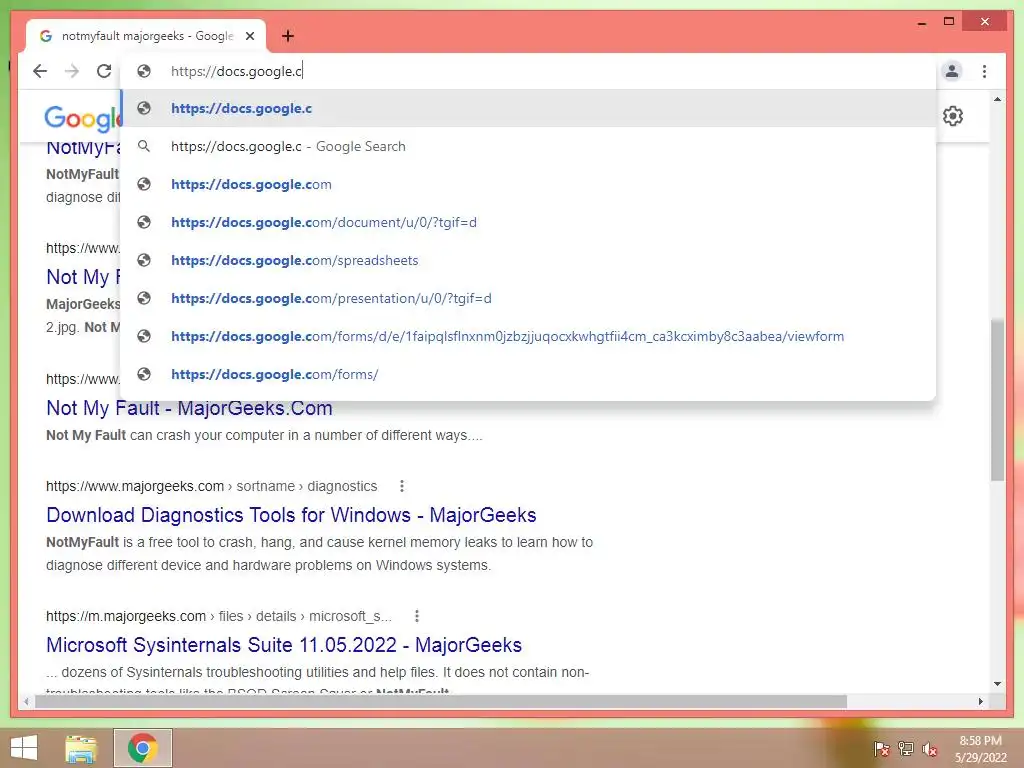The image size is (1024, 768).
Task: Click 'https://m.majorgeeks.com › files › details' text
Action: [219, 616]
